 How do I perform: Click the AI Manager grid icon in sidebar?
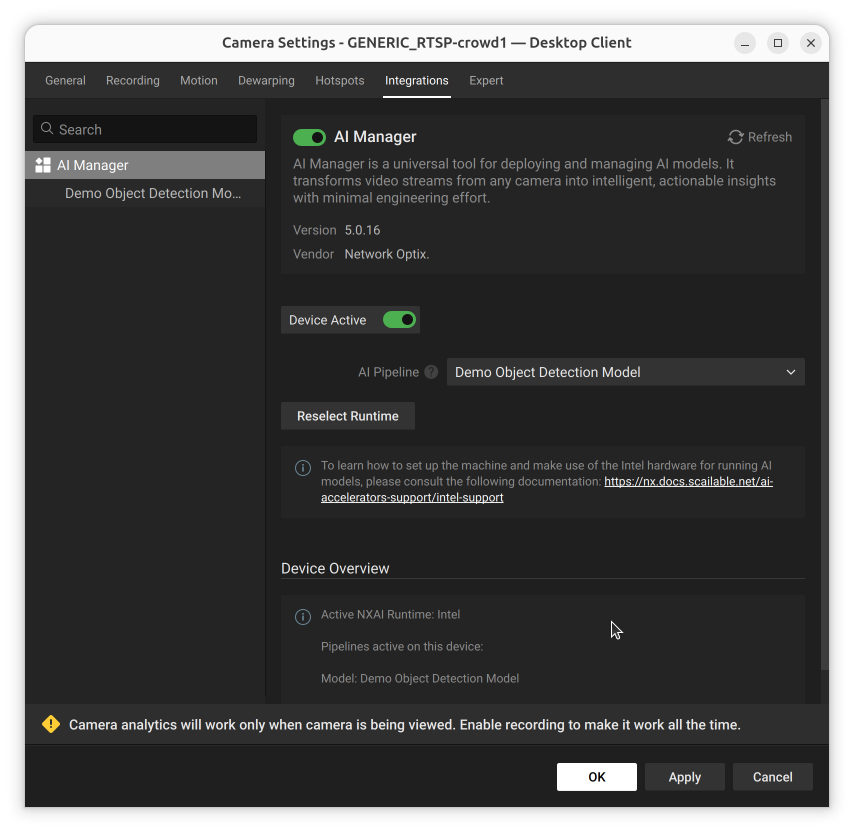(x=42, y=165)
